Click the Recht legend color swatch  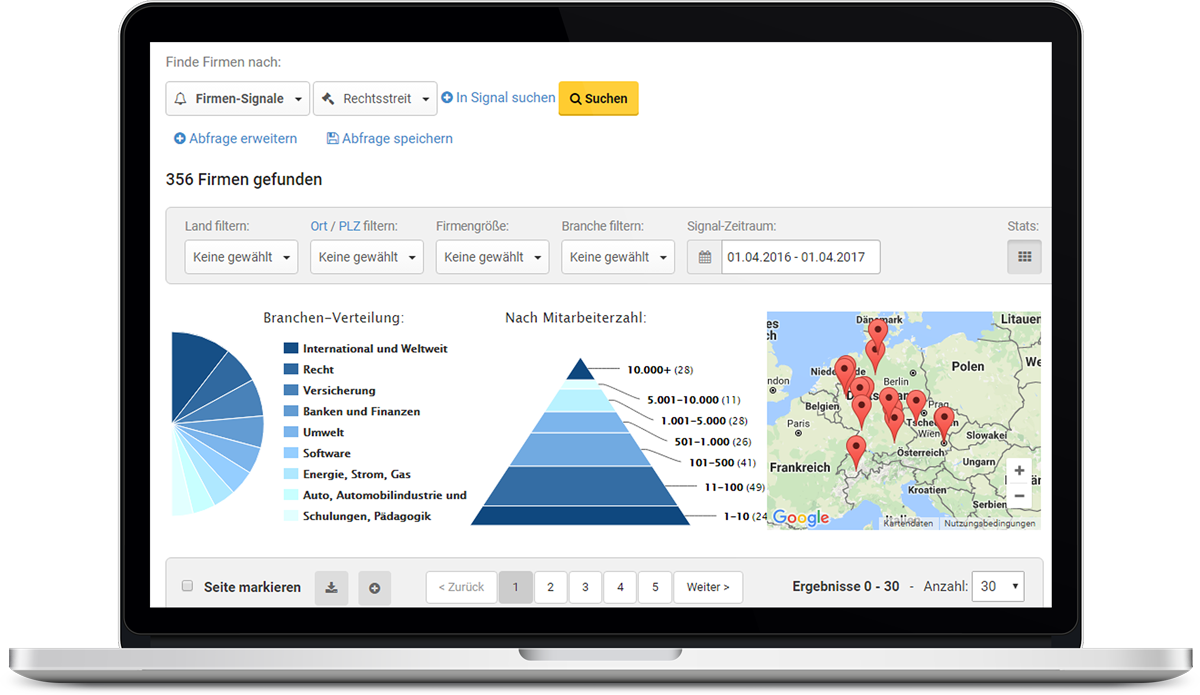coord(291,369)
